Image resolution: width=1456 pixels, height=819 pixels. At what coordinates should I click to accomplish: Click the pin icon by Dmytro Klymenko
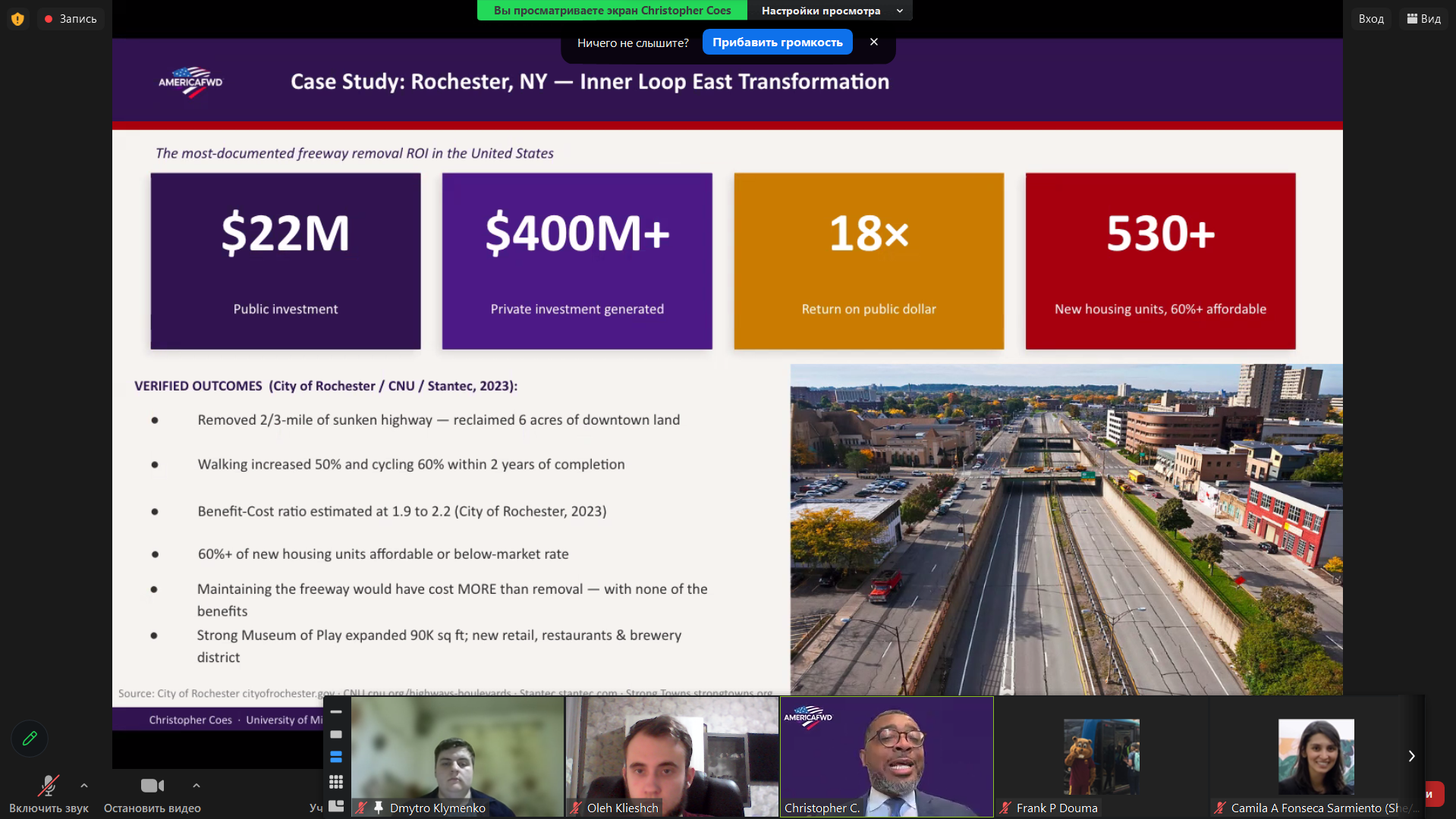click(x=379, y=808)
